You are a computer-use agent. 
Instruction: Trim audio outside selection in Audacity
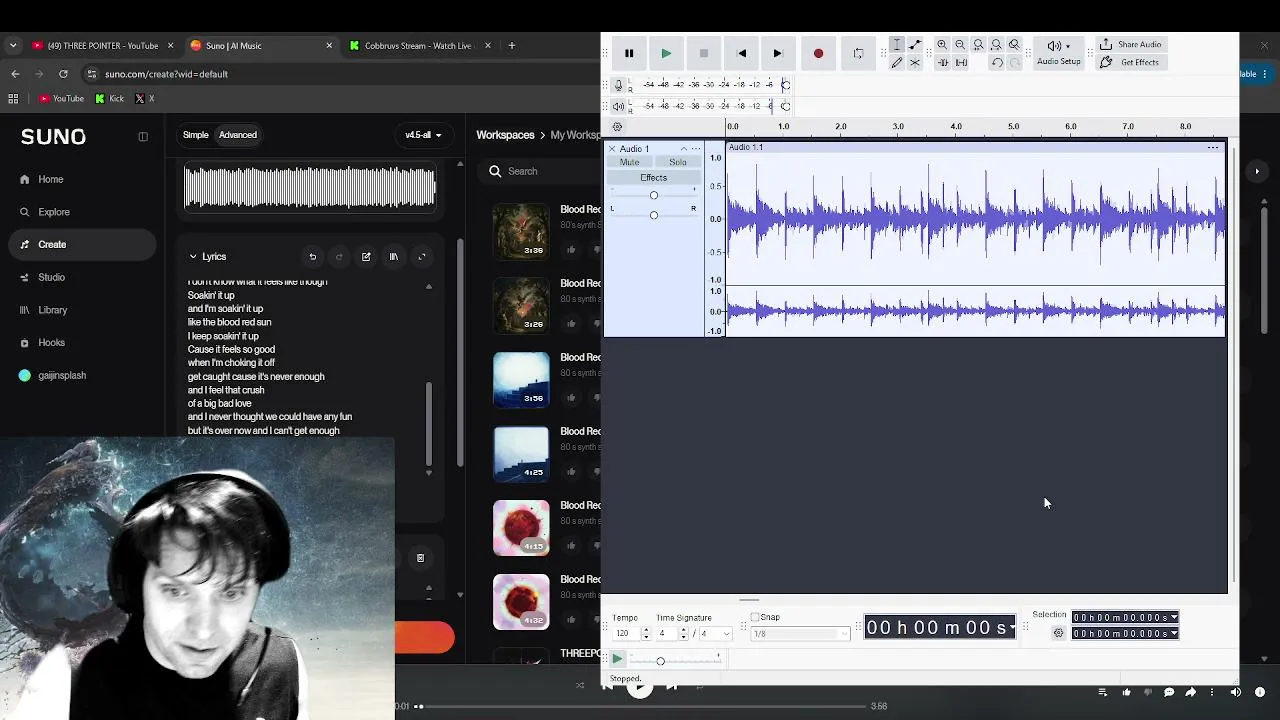[x=942, y=63]
